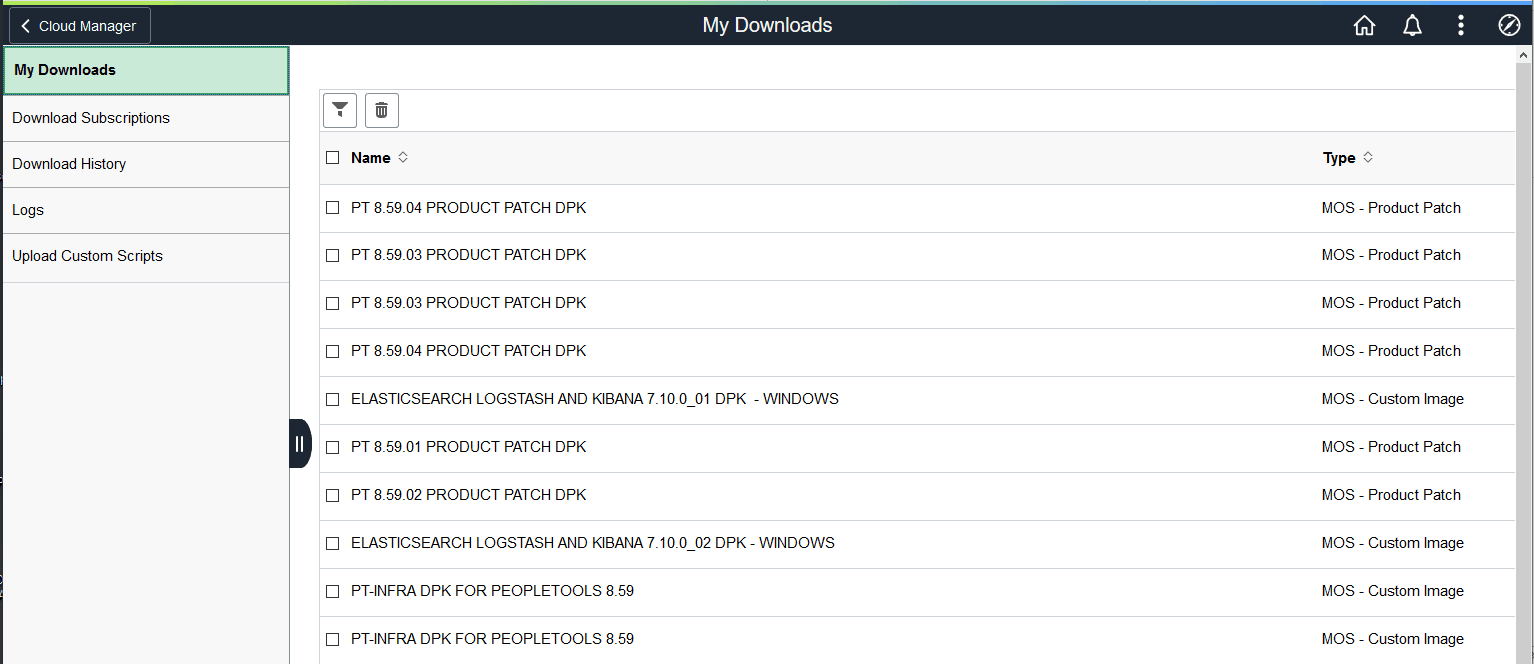
Task: Switch to Download Subscriptions
Action: 90,117
